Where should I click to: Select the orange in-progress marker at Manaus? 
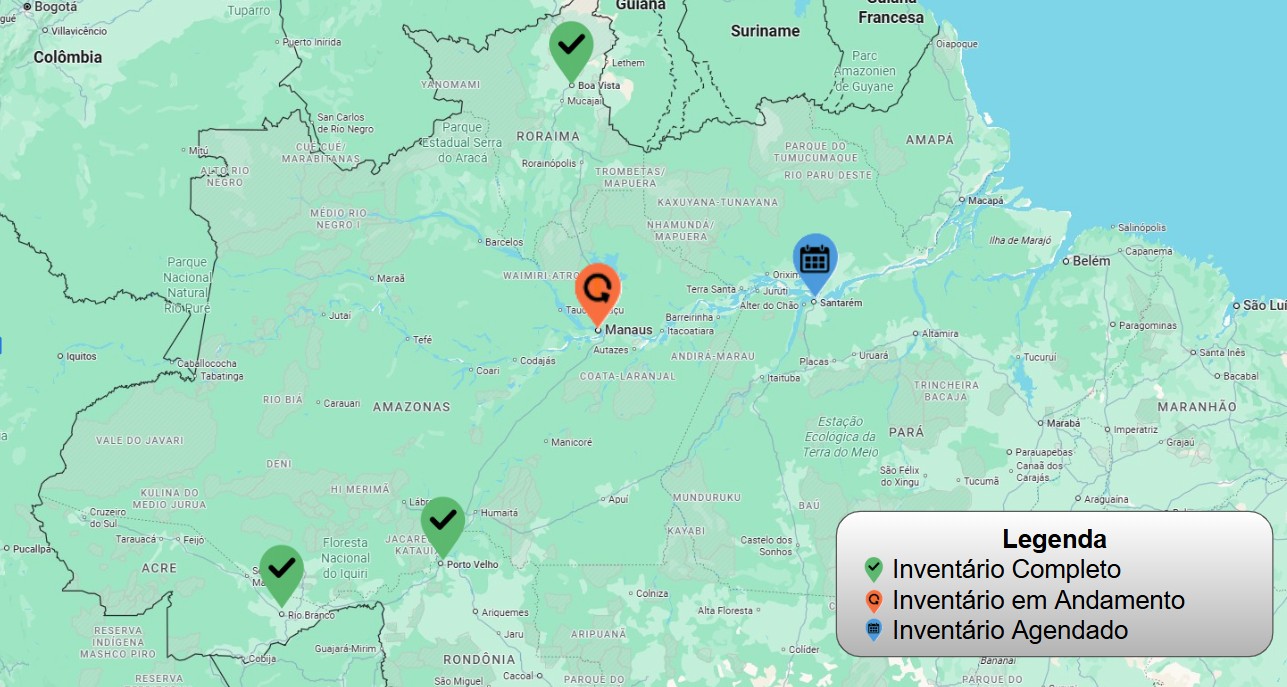point(598,290)
